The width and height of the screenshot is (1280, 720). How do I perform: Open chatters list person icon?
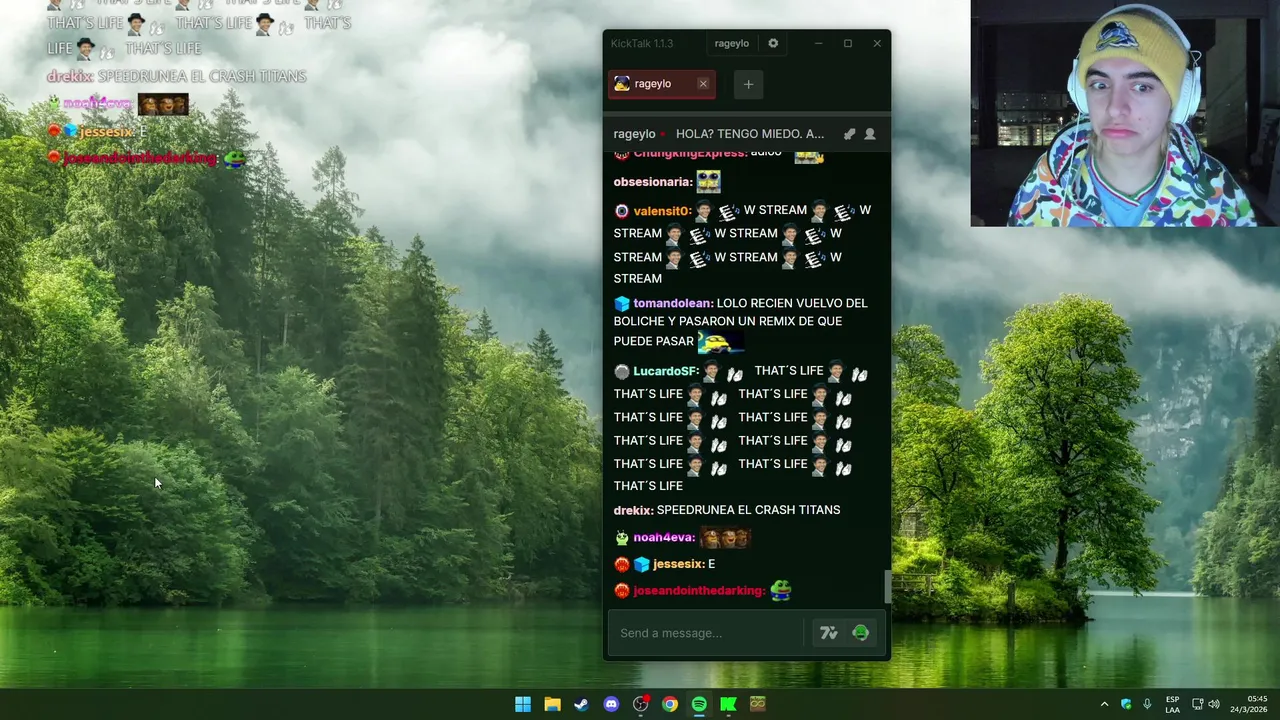[870, 134]
